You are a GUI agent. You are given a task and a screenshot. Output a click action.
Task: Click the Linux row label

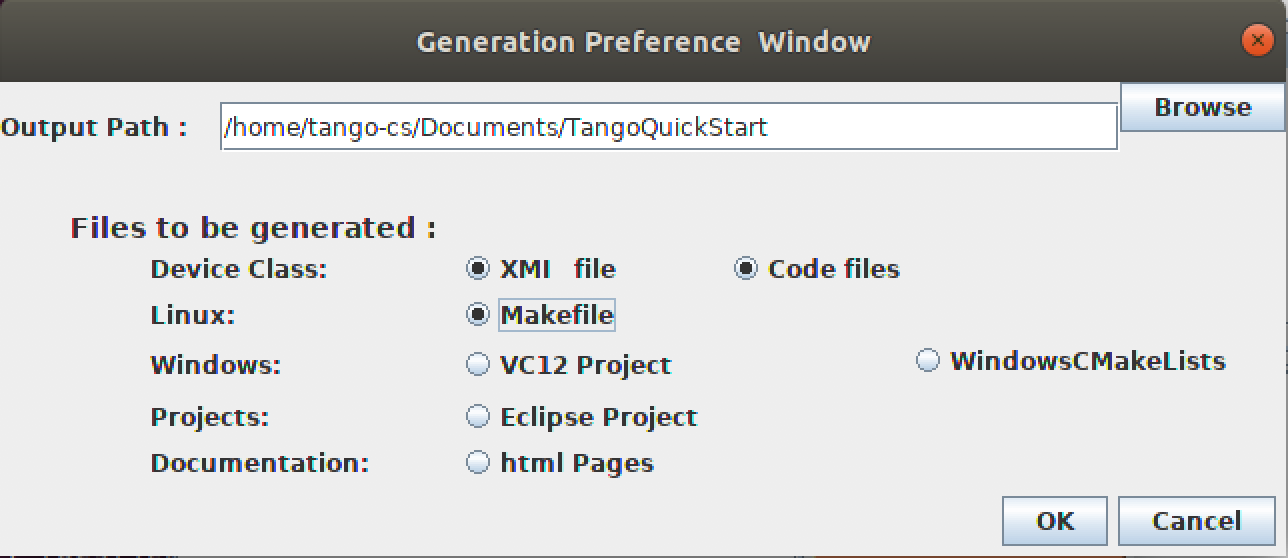(192, 315)
